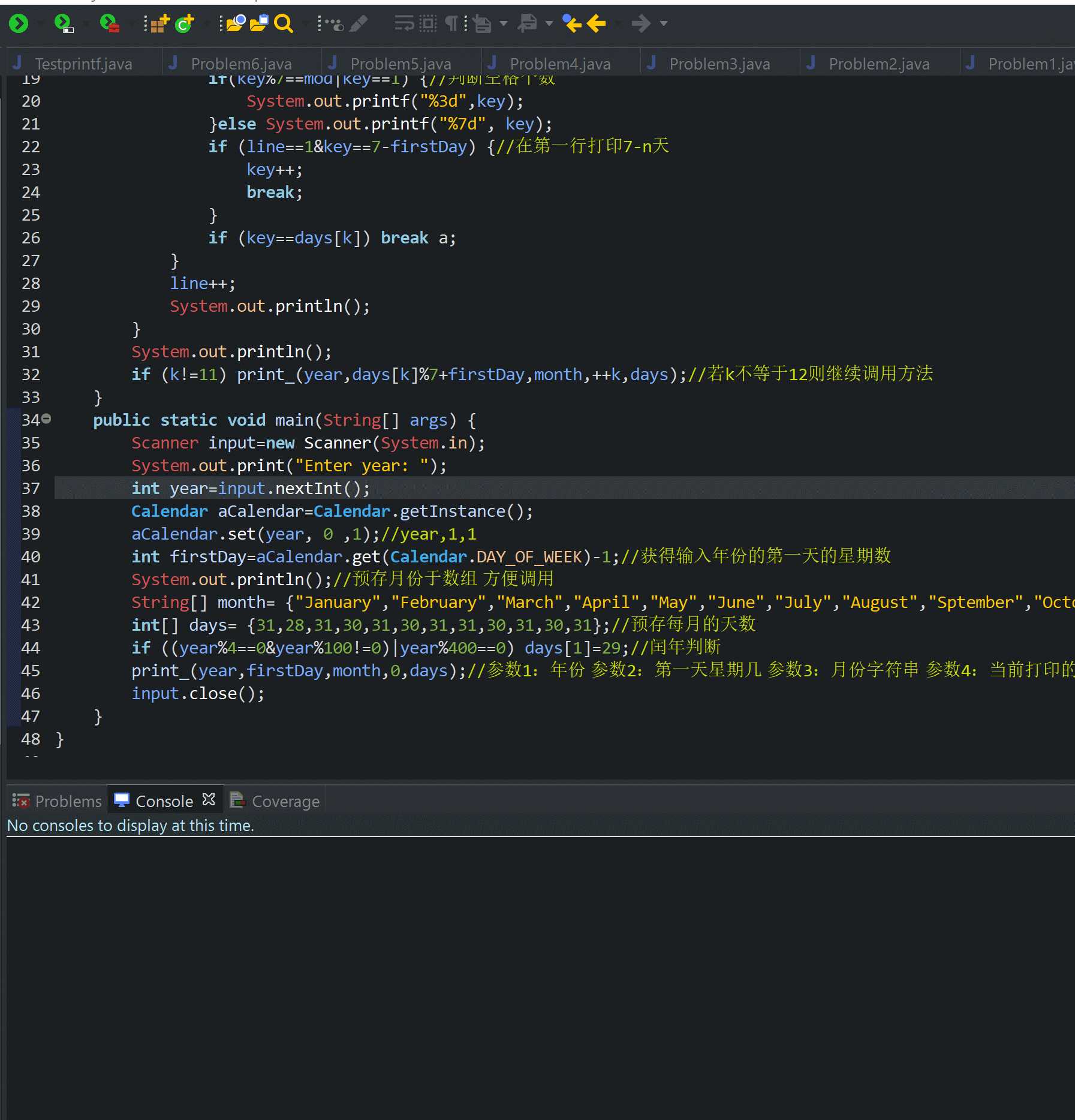Toggle Mark Occurrences highlighter

359,23
